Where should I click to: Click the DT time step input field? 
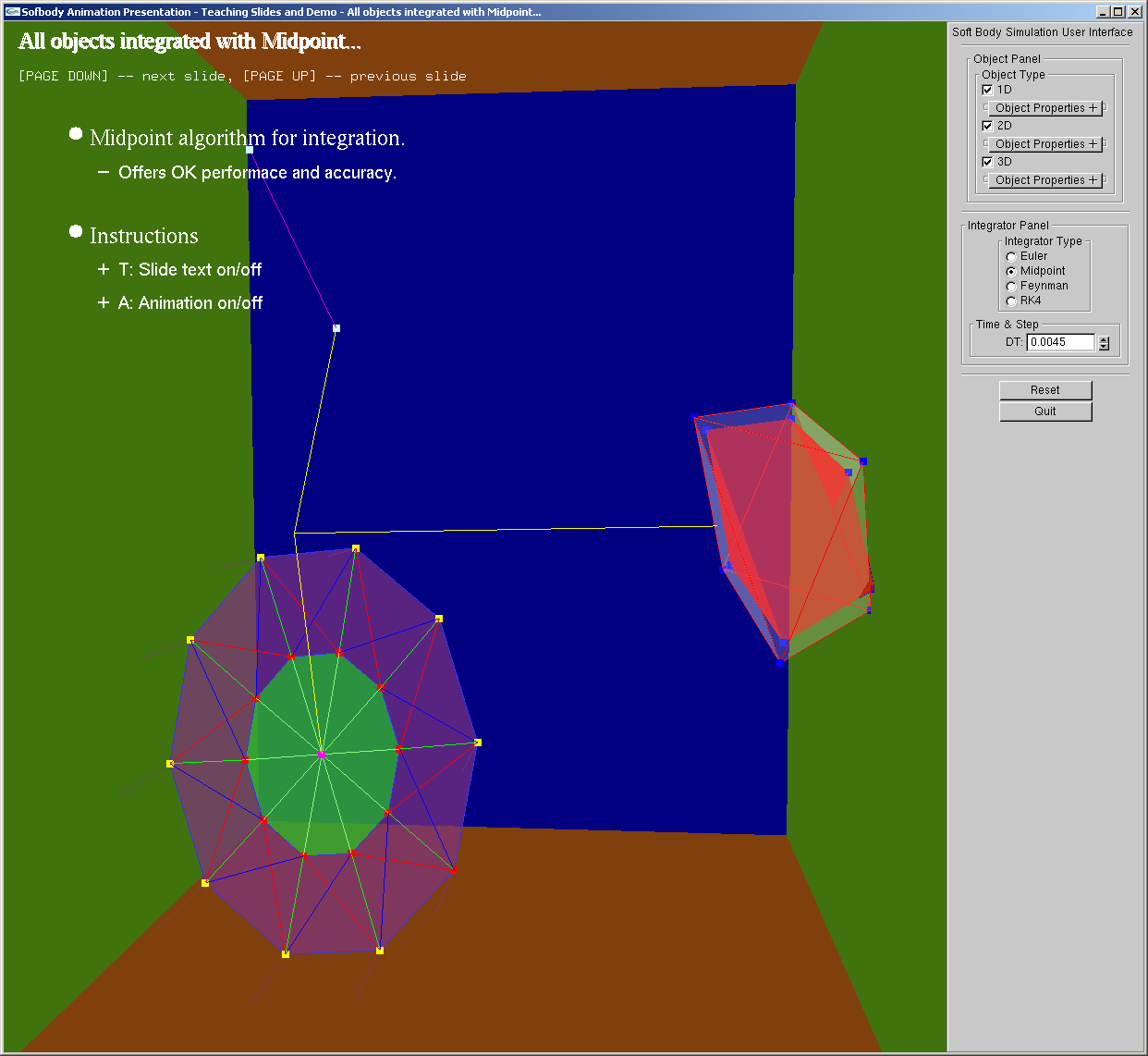[x=1060, y=342]
